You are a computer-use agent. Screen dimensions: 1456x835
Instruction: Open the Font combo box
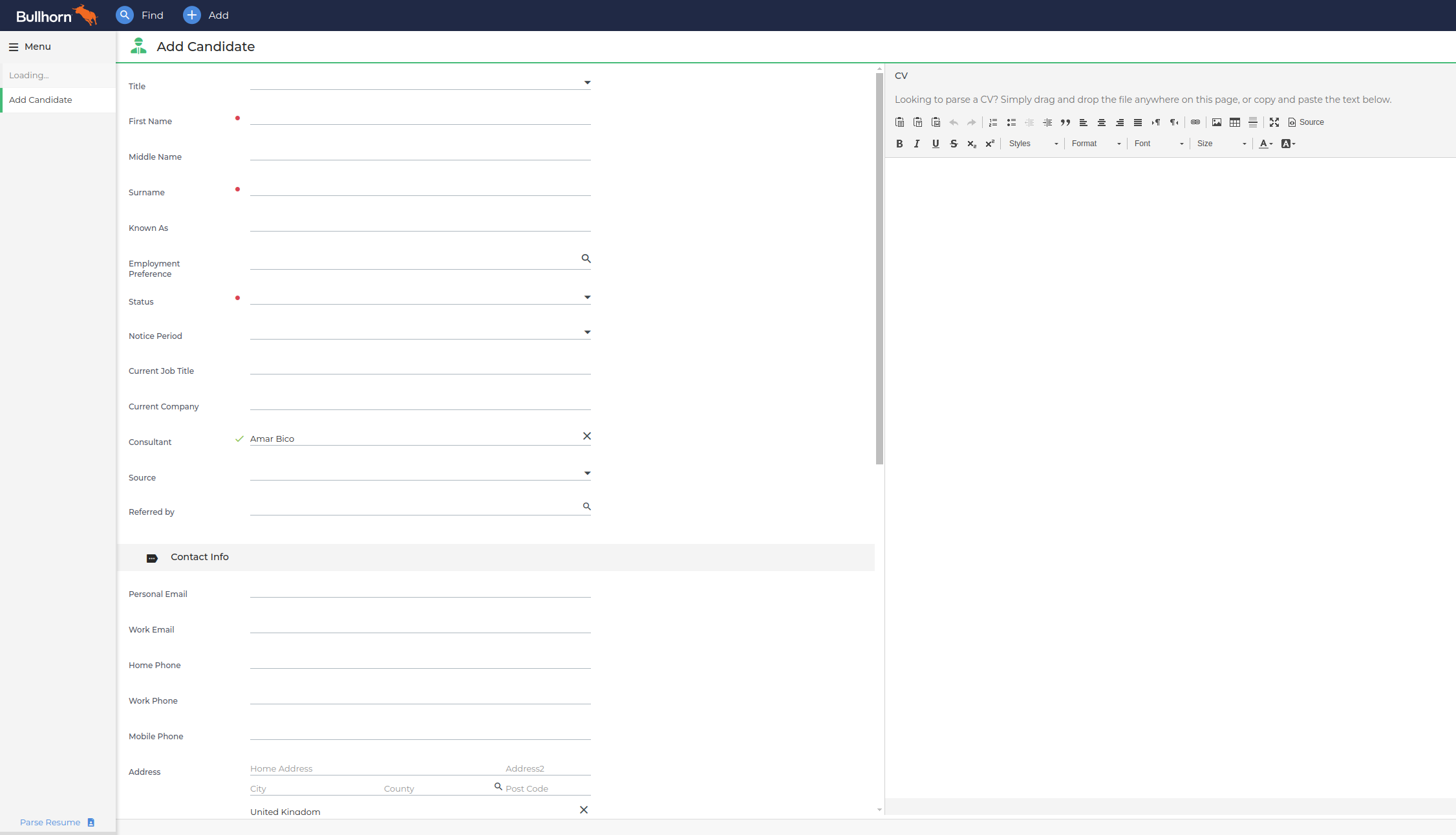[x=1159, y=144]
